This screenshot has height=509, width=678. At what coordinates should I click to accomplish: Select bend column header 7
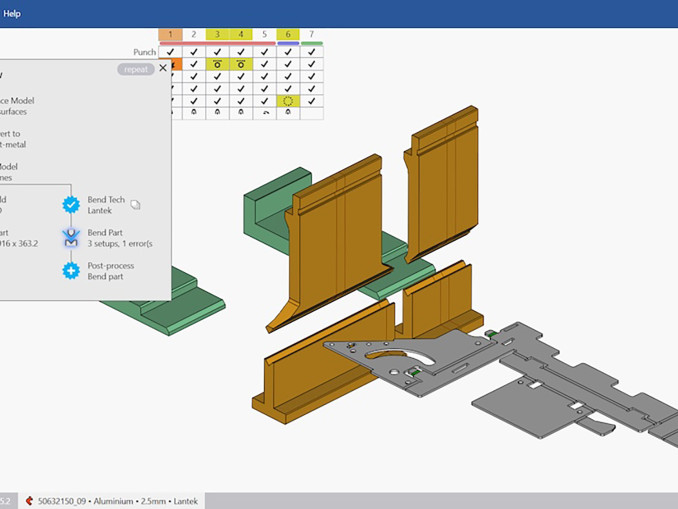(311, 34)
